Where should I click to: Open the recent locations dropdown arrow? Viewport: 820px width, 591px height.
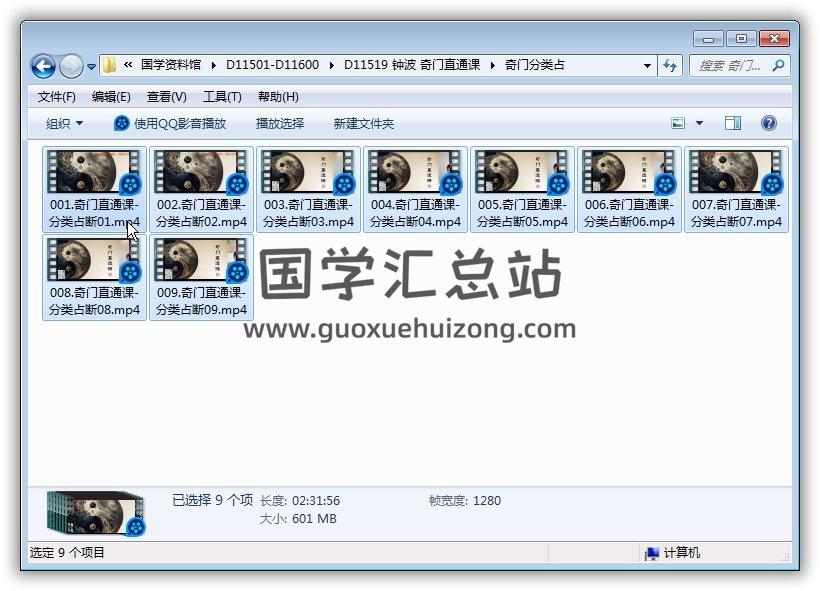[x=91, y=67]
